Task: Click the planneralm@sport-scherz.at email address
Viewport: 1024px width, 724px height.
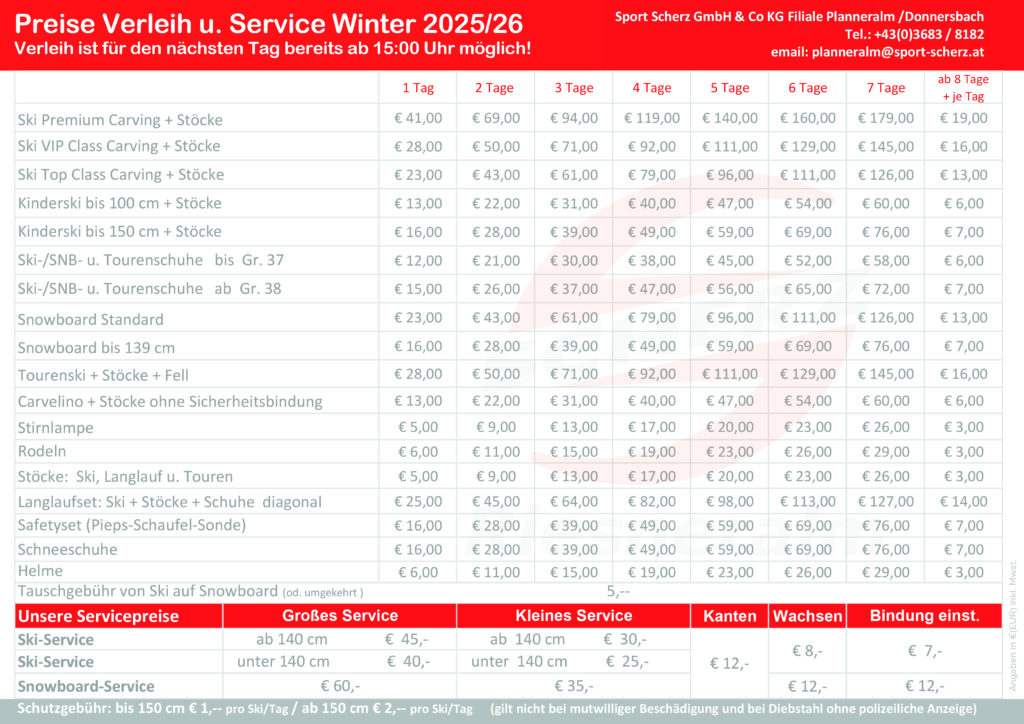Action: click(x=878, y=52)
